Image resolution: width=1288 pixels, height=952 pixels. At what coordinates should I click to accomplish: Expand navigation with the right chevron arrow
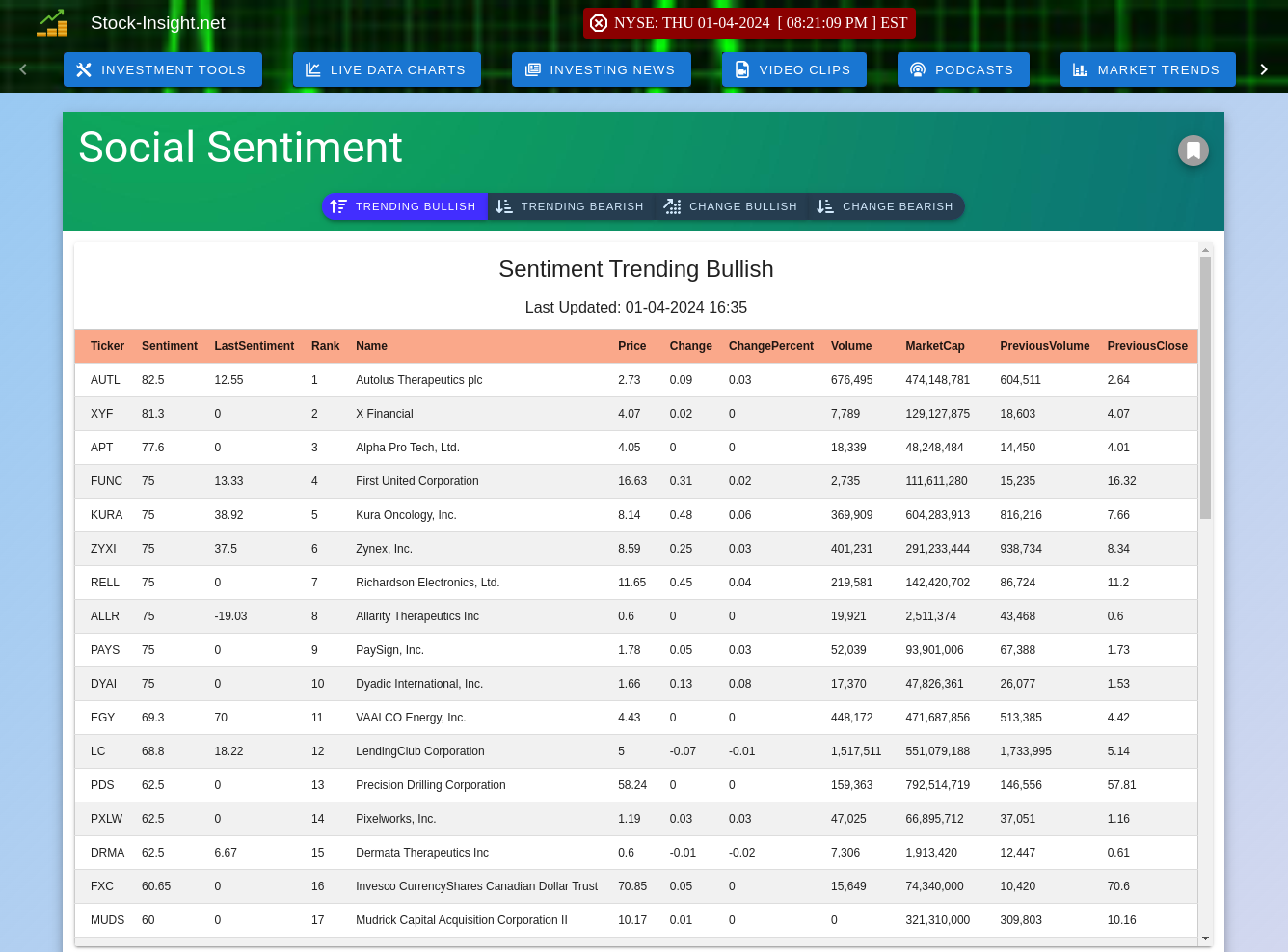point(1264,68)
